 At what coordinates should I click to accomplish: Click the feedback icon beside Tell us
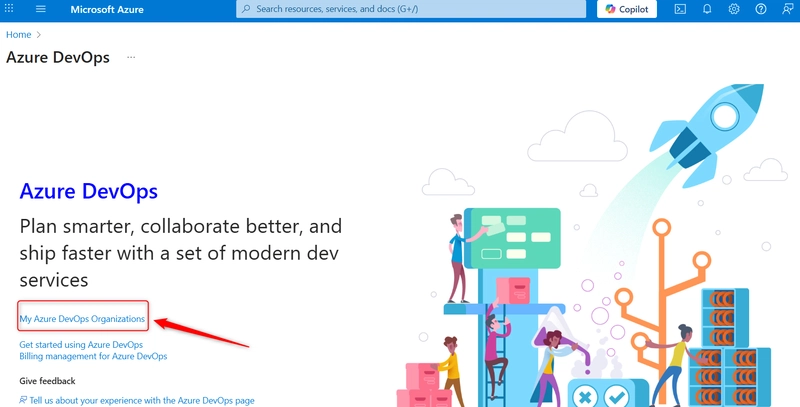23,400
